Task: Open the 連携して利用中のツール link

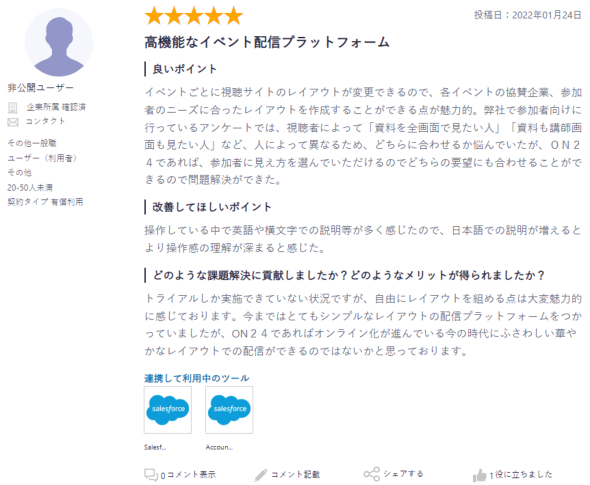Action: (x=196, y=378)
